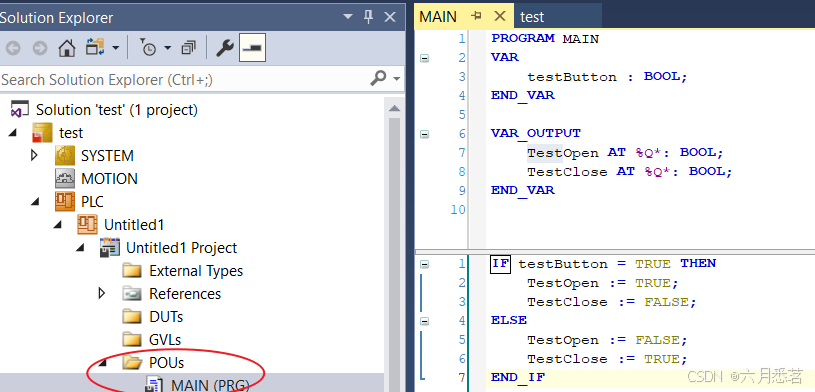Click the Home icon in Solution Explorer toolbar

click(67, 48)
